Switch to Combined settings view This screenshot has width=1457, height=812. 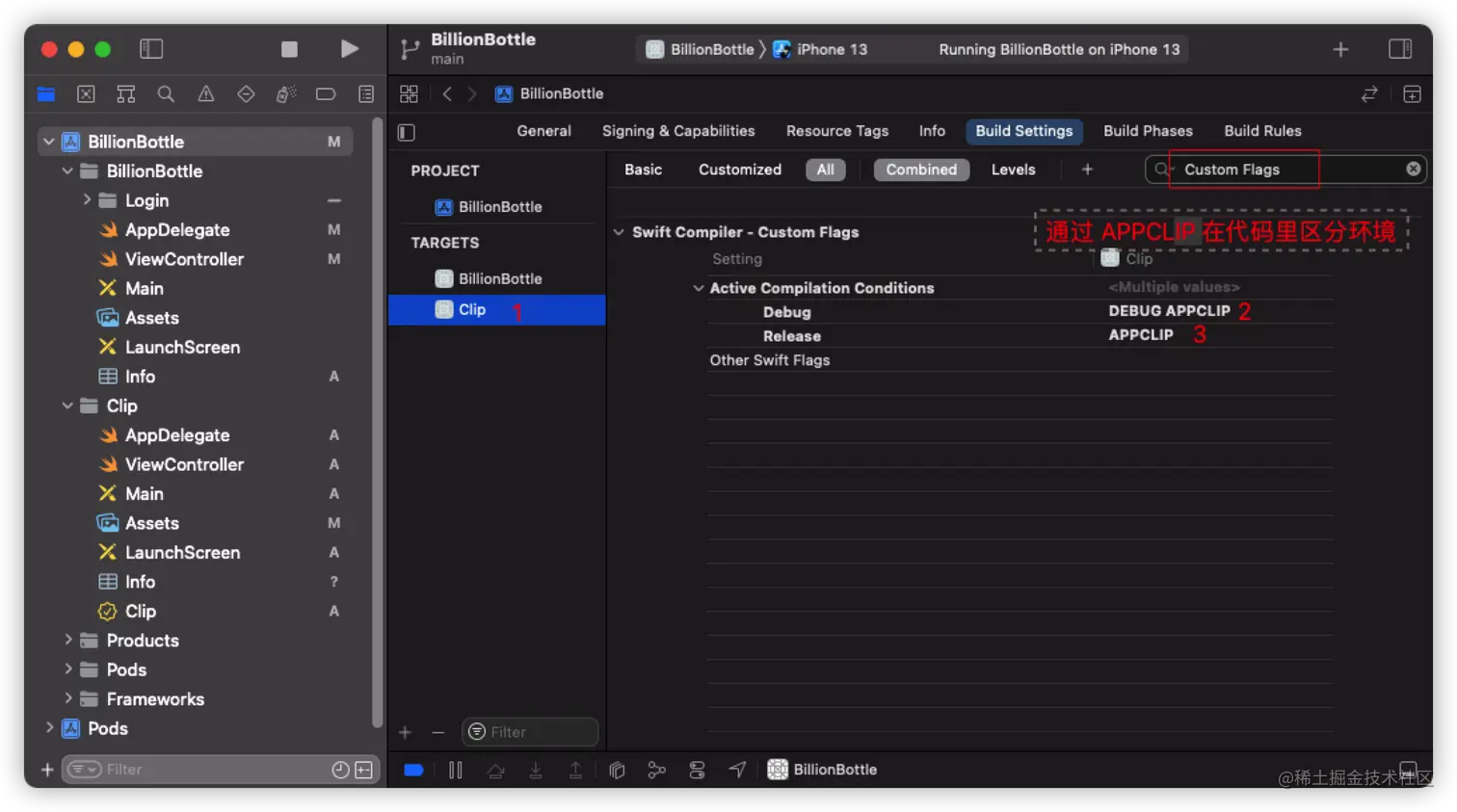[921, 170]
